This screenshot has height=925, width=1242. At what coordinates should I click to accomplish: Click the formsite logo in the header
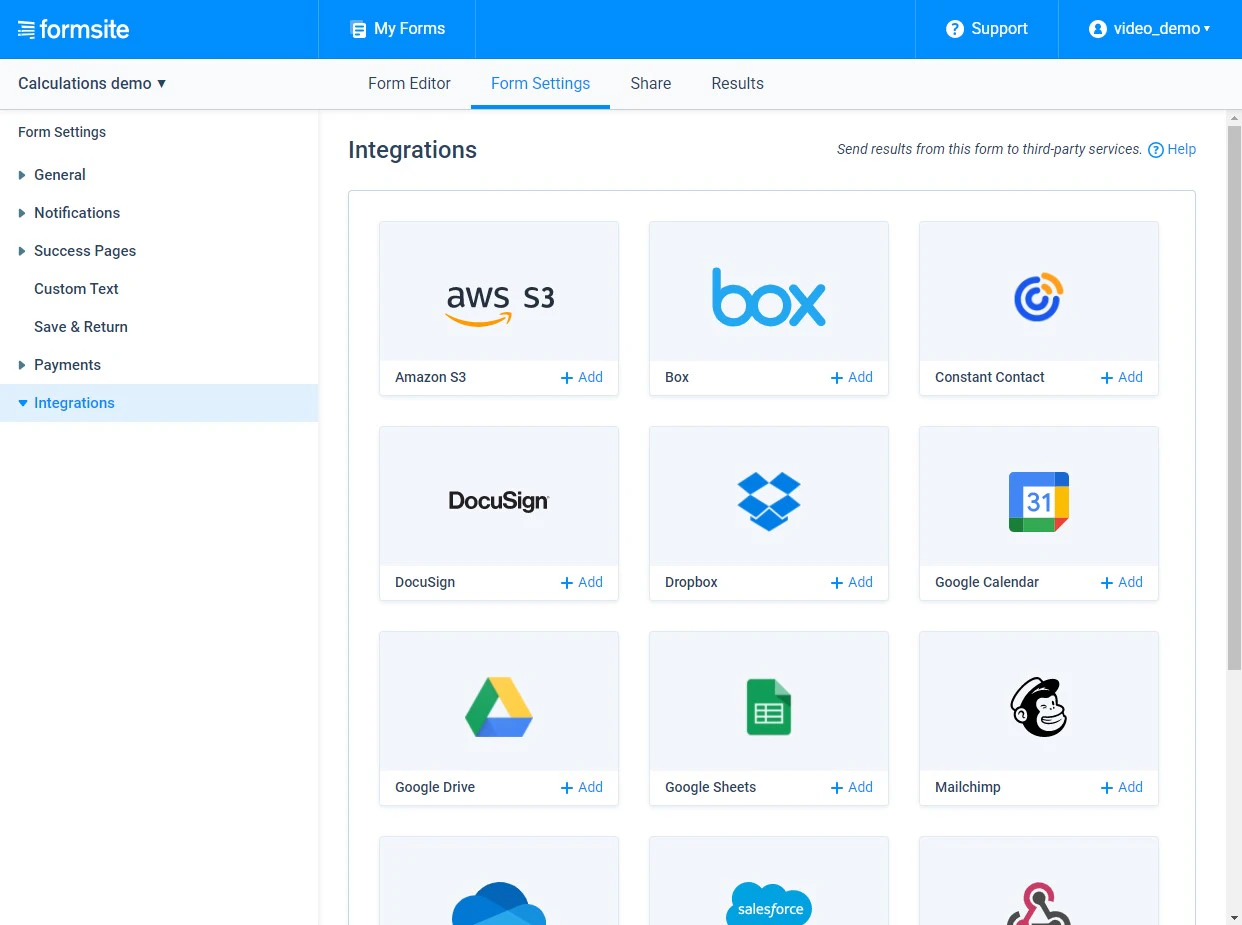point(73,29)
